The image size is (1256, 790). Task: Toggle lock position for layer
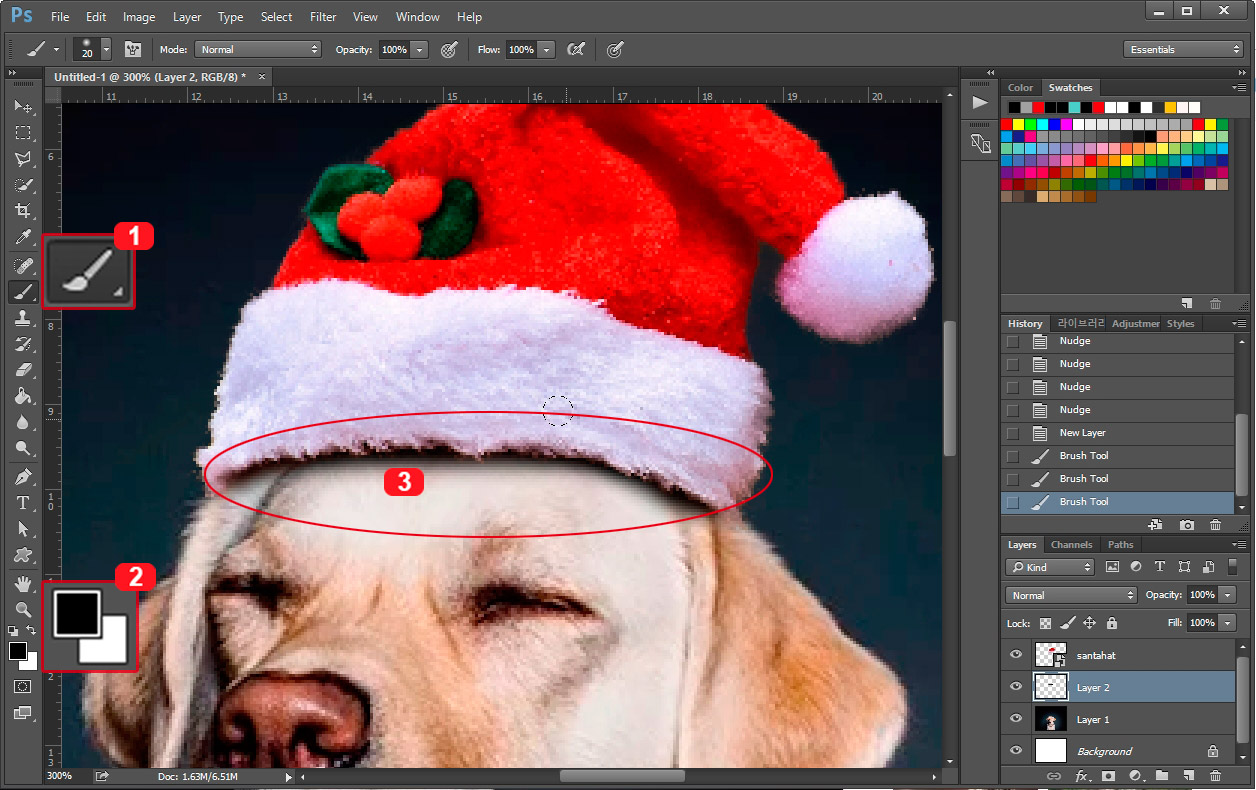tap(1090, 623)
